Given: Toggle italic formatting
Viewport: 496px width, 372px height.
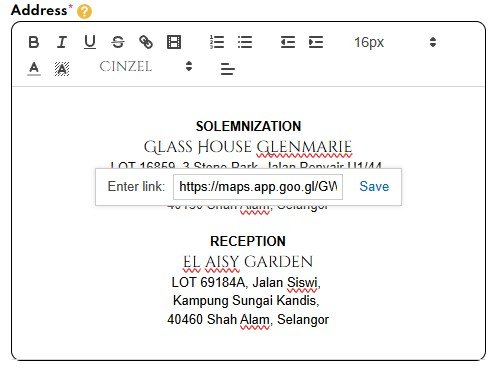Looking at the screenshot, I should pyautogui.click(x=62, y=42).
